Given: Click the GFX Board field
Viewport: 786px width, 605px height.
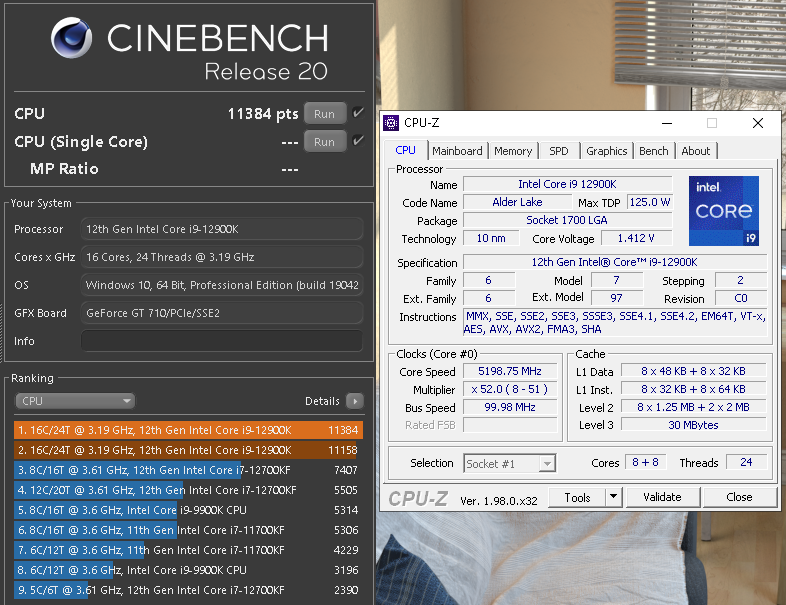Looking at the screenshot, I should pos(222,313).
